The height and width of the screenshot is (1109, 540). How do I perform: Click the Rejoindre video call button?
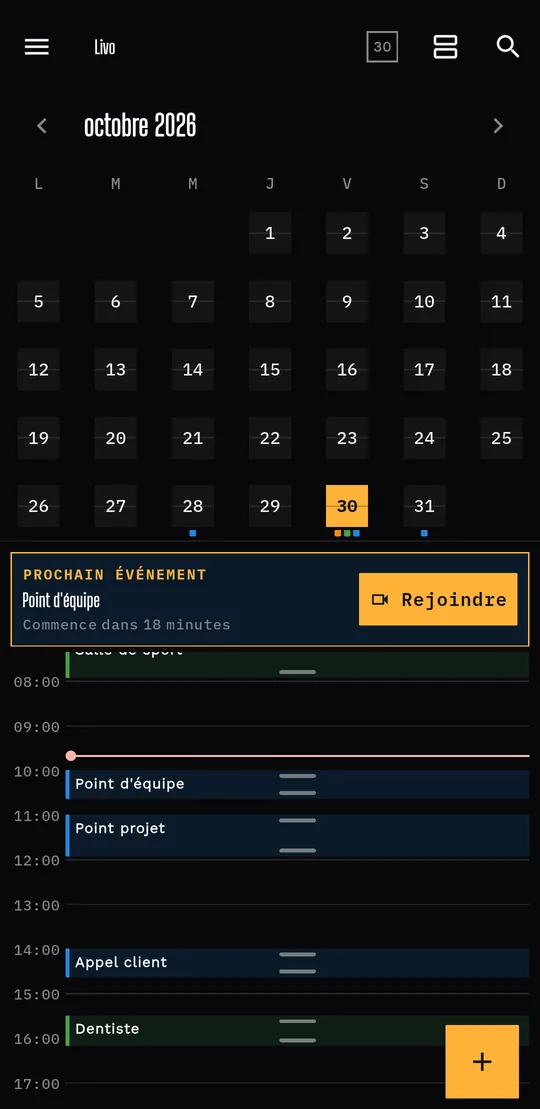[x=438, y=599]
